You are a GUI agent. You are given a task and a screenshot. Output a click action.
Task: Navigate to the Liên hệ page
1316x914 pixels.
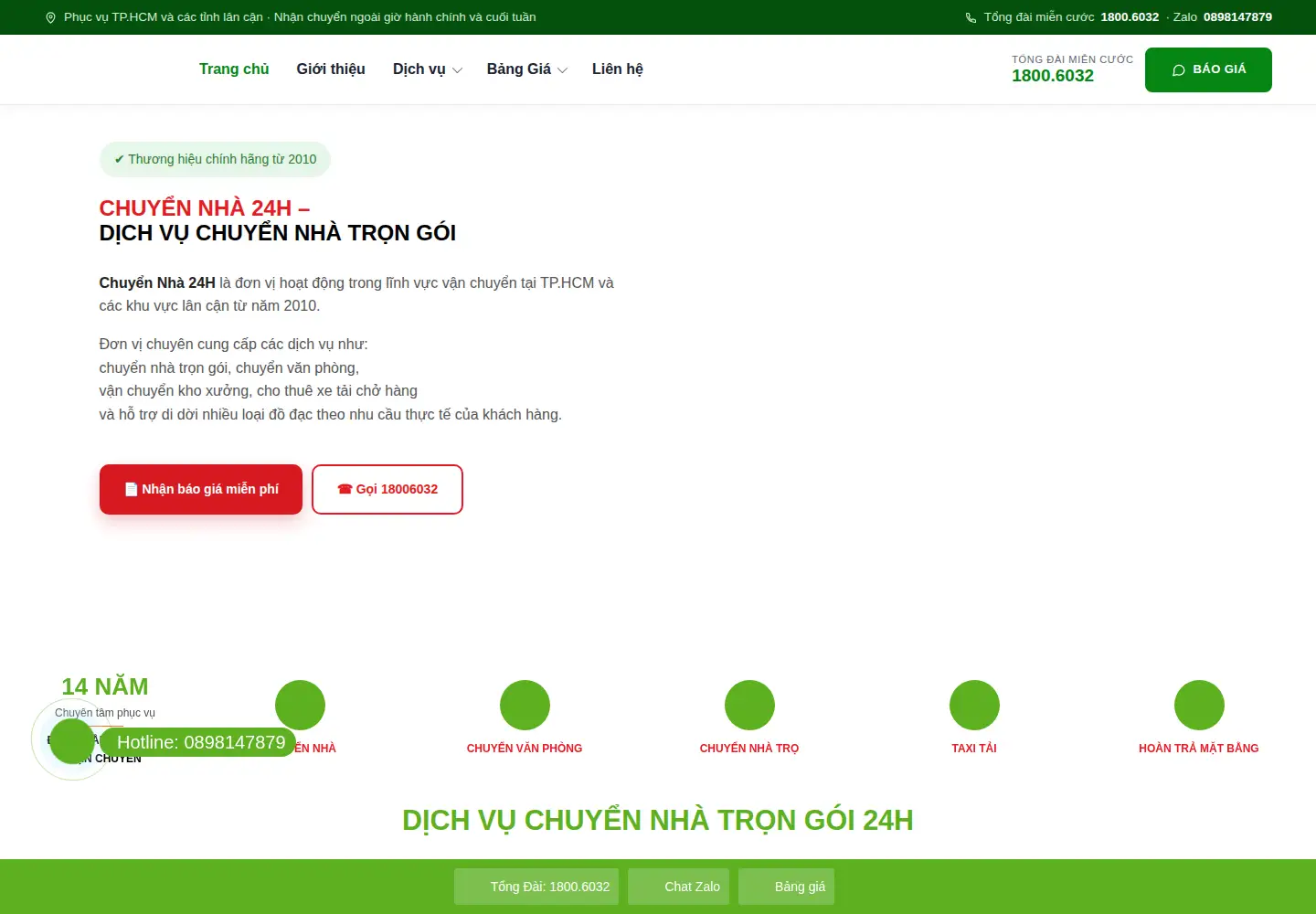pyautogui.click(x=618, y=69)
